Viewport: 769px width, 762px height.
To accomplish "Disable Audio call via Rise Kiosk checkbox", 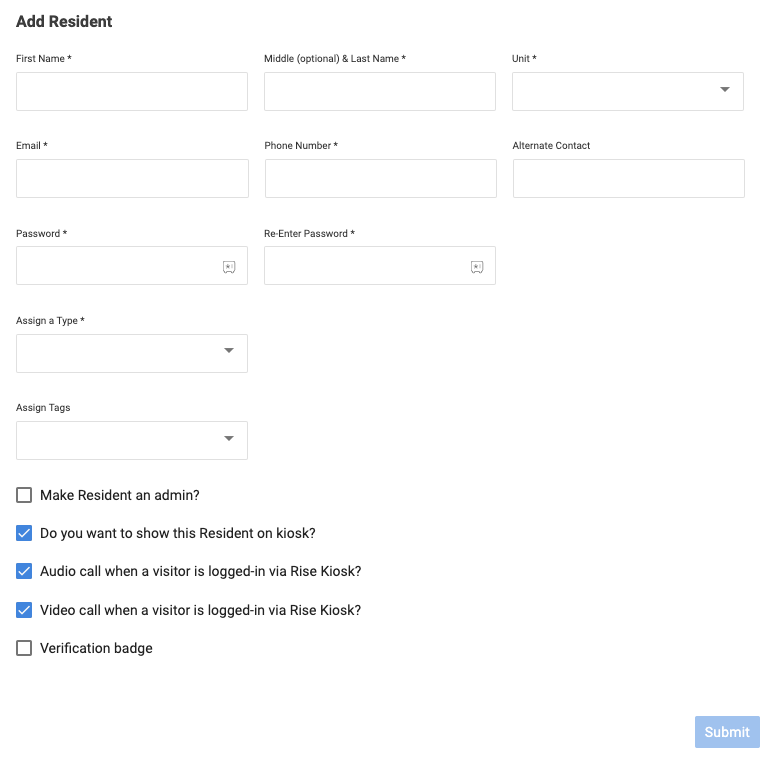I will click(25, 571).
